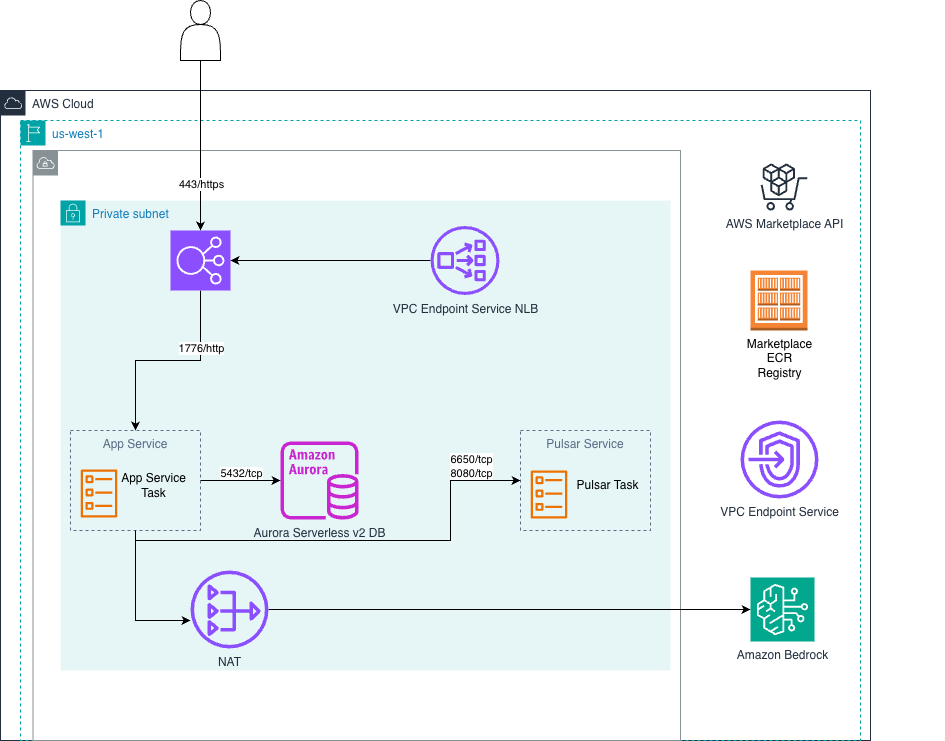This screenshot has height=741, width=945.
Task: Select the Private subnet lock icon
Action: (72, 213)
